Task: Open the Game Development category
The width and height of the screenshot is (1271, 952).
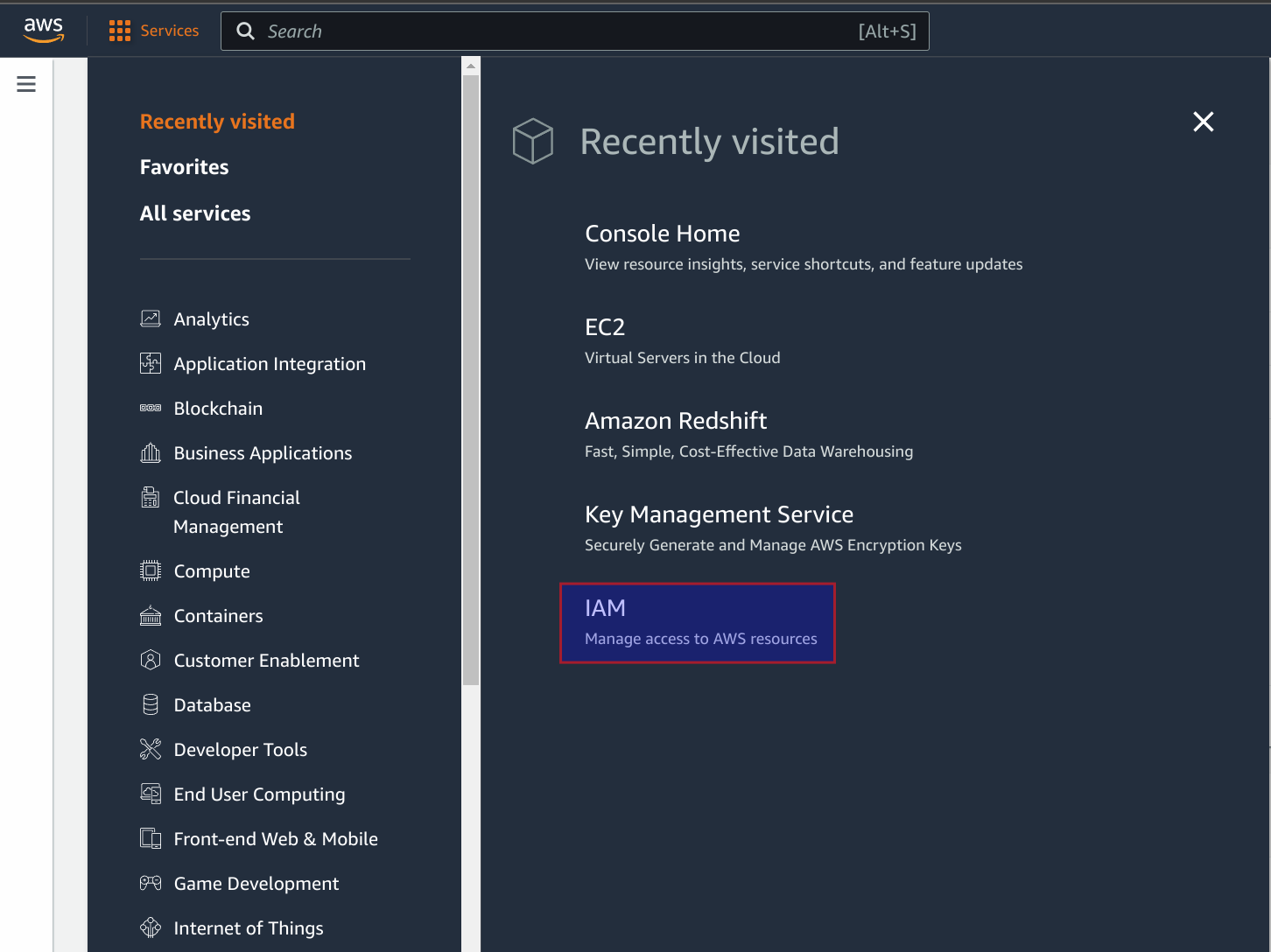Action: tap(256, 884)
